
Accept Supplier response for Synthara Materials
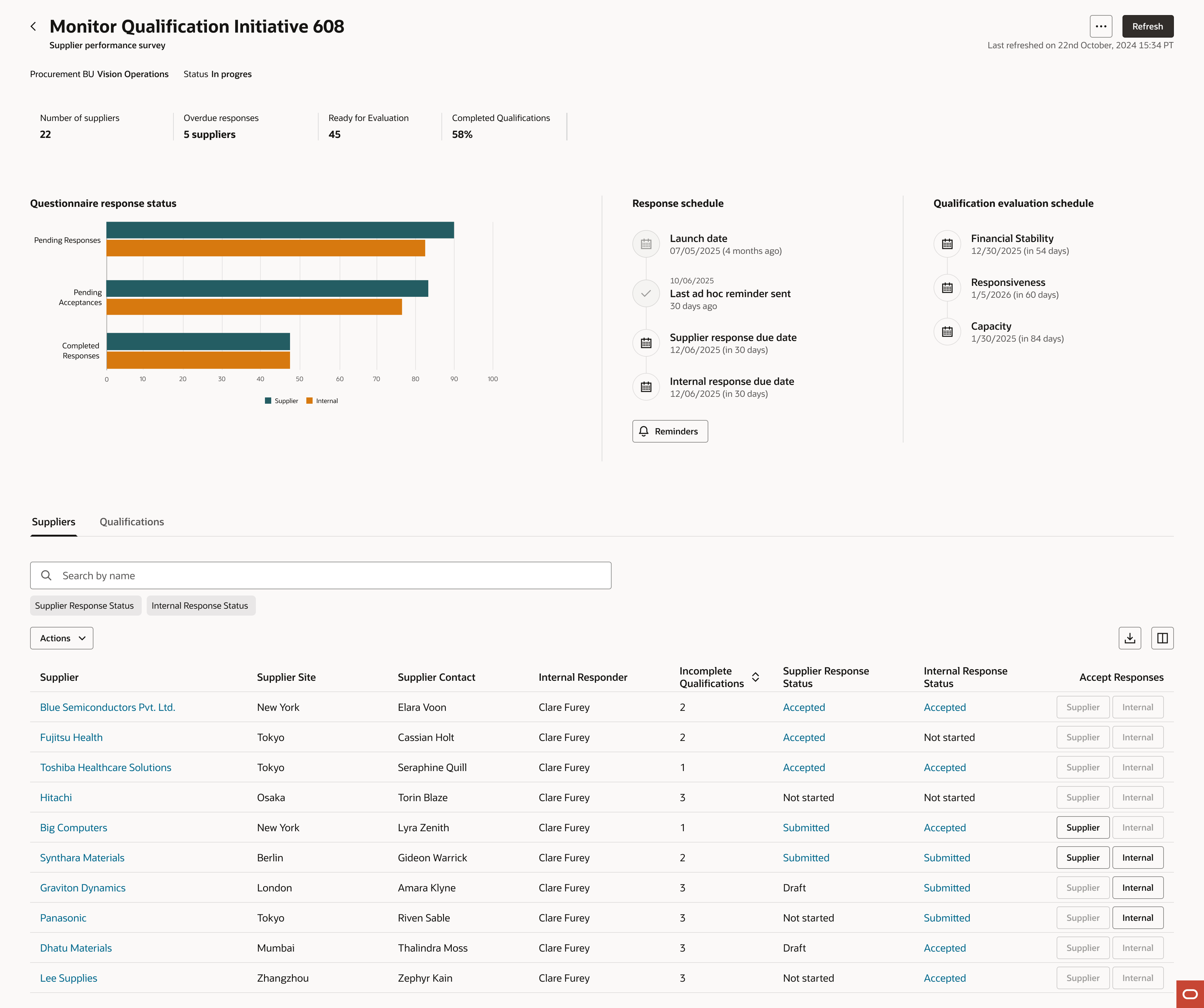click(x=1082, y=858)
